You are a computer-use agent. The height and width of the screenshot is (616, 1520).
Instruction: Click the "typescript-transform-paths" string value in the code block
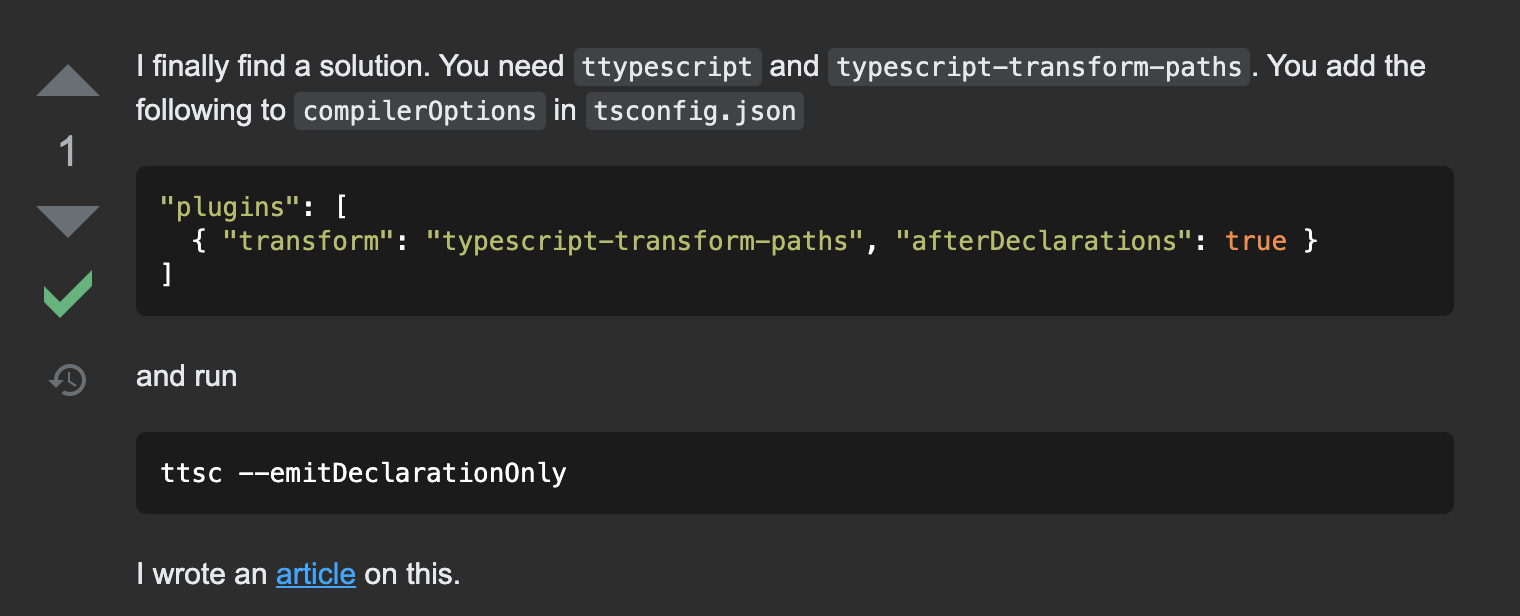click(x=646, y=241)
